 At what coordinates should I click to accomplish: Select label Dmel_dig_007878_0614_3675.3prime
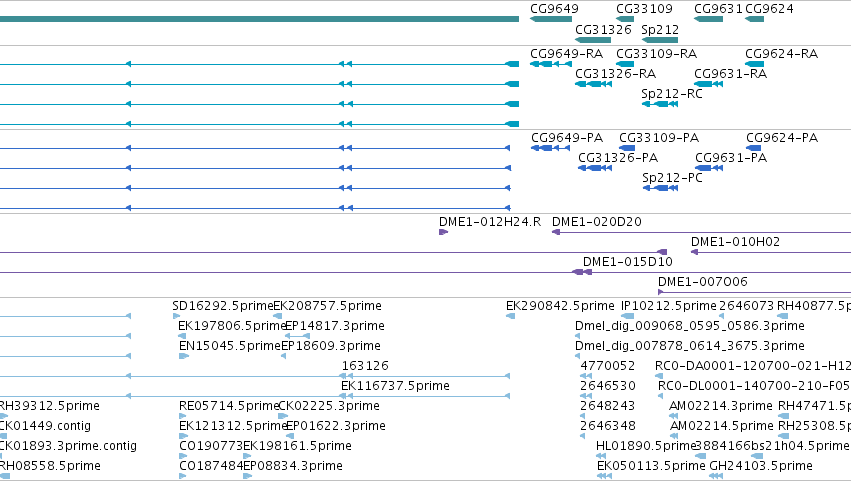690,346
